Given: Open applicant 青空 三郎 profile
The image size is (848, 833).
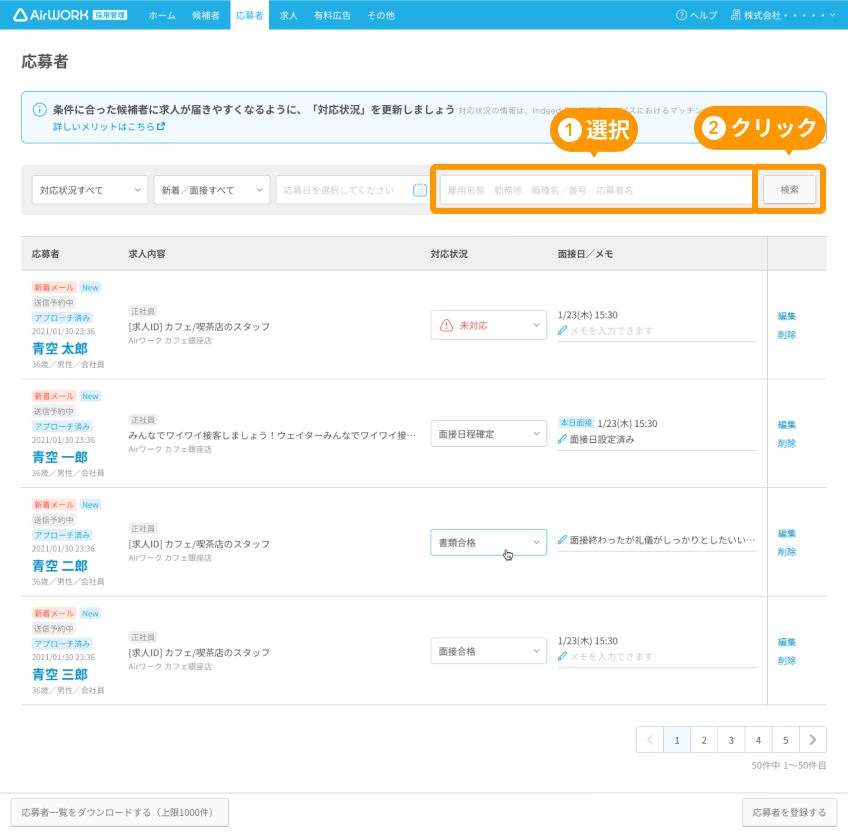Looking at the screenshot, I should tap(60, 675).
